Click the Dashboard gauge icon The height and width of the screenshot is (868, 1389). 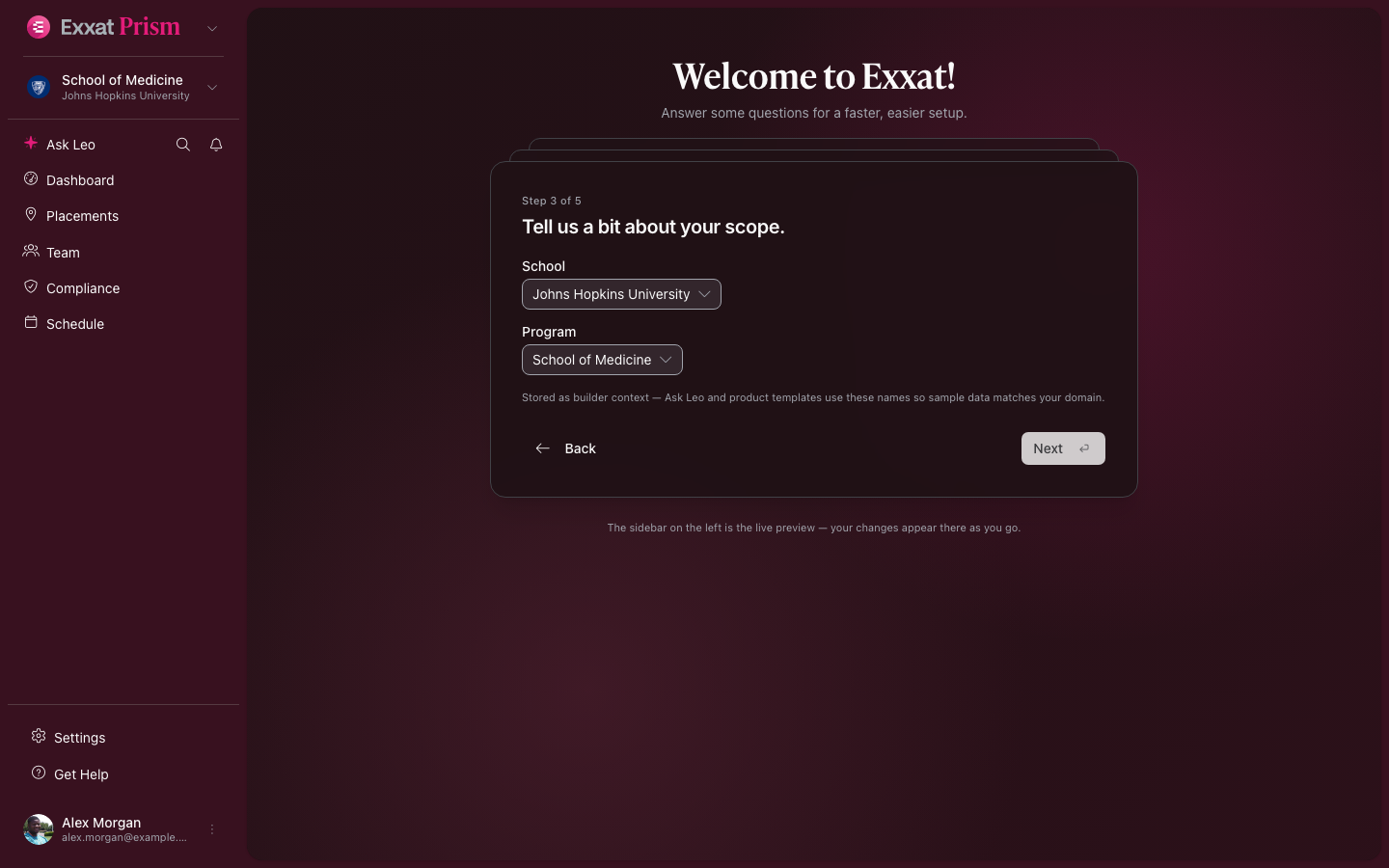point(31,179)
